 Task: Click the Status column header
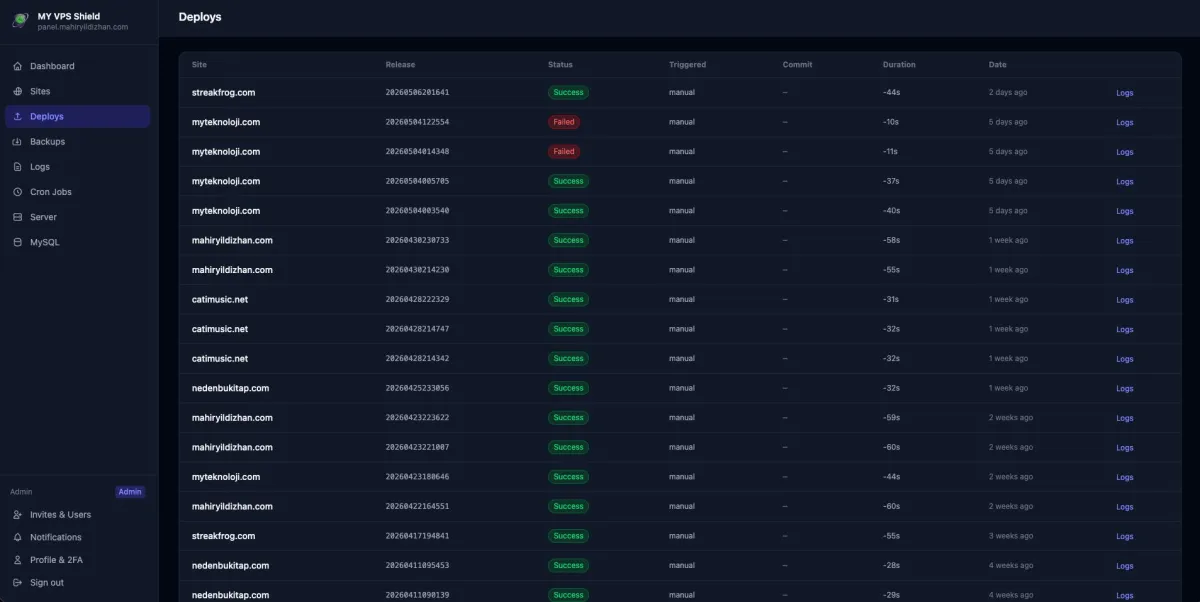point(560,65)
